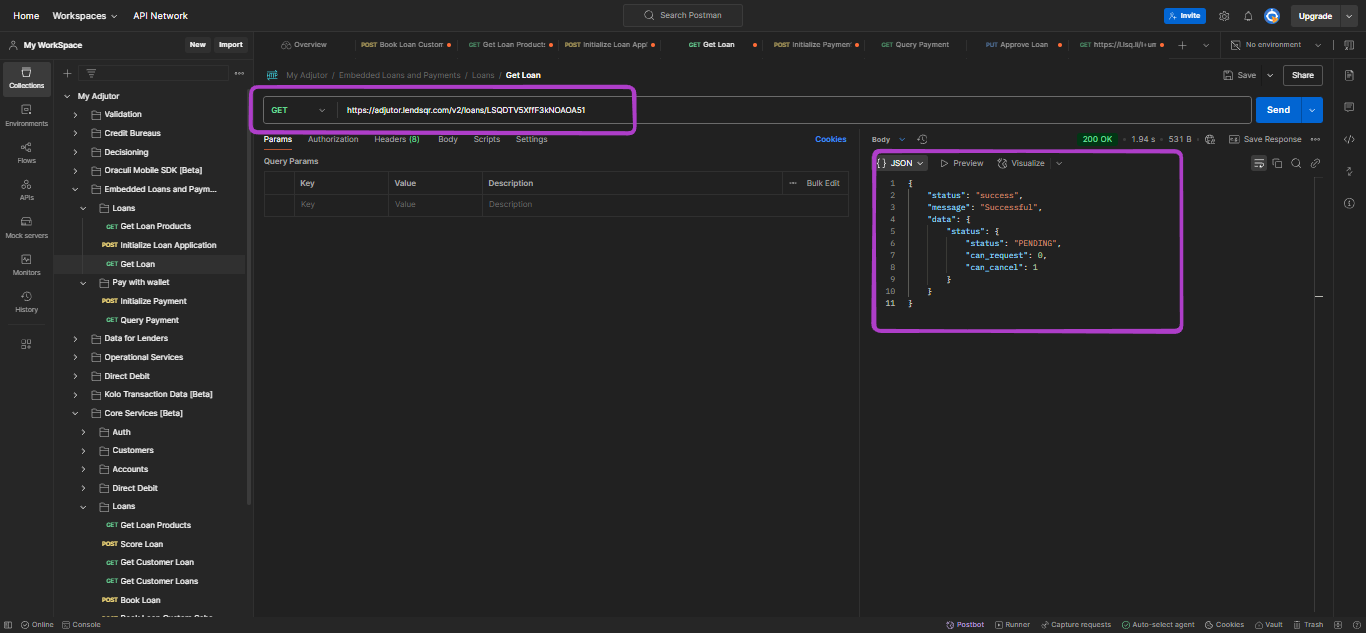The height and width of the screenshot is (633, 1366).
Task: Open Postbot from the status bar
Action: point(964,624)
